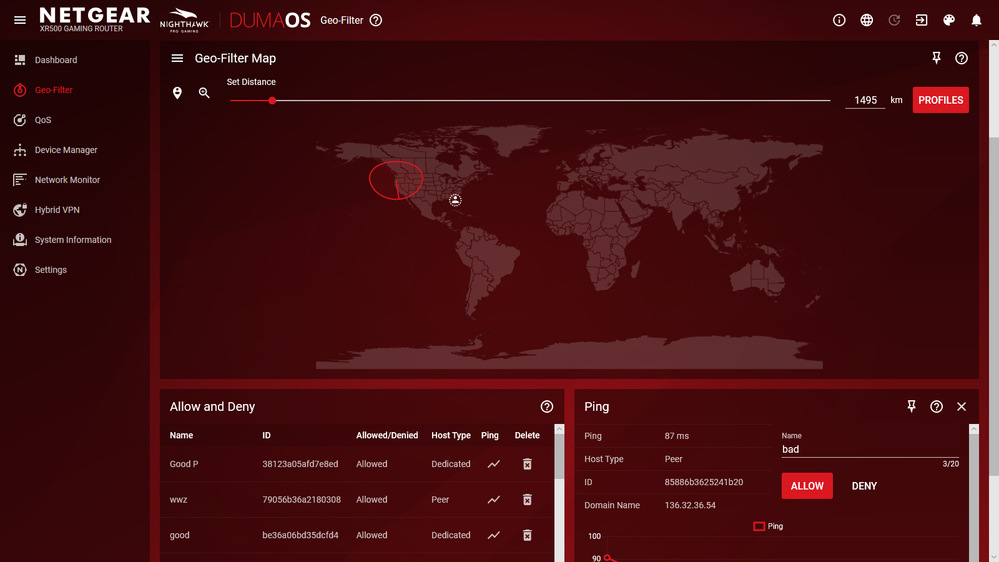
Task: Click the theme palette icon in header
Action: [949, 20]
